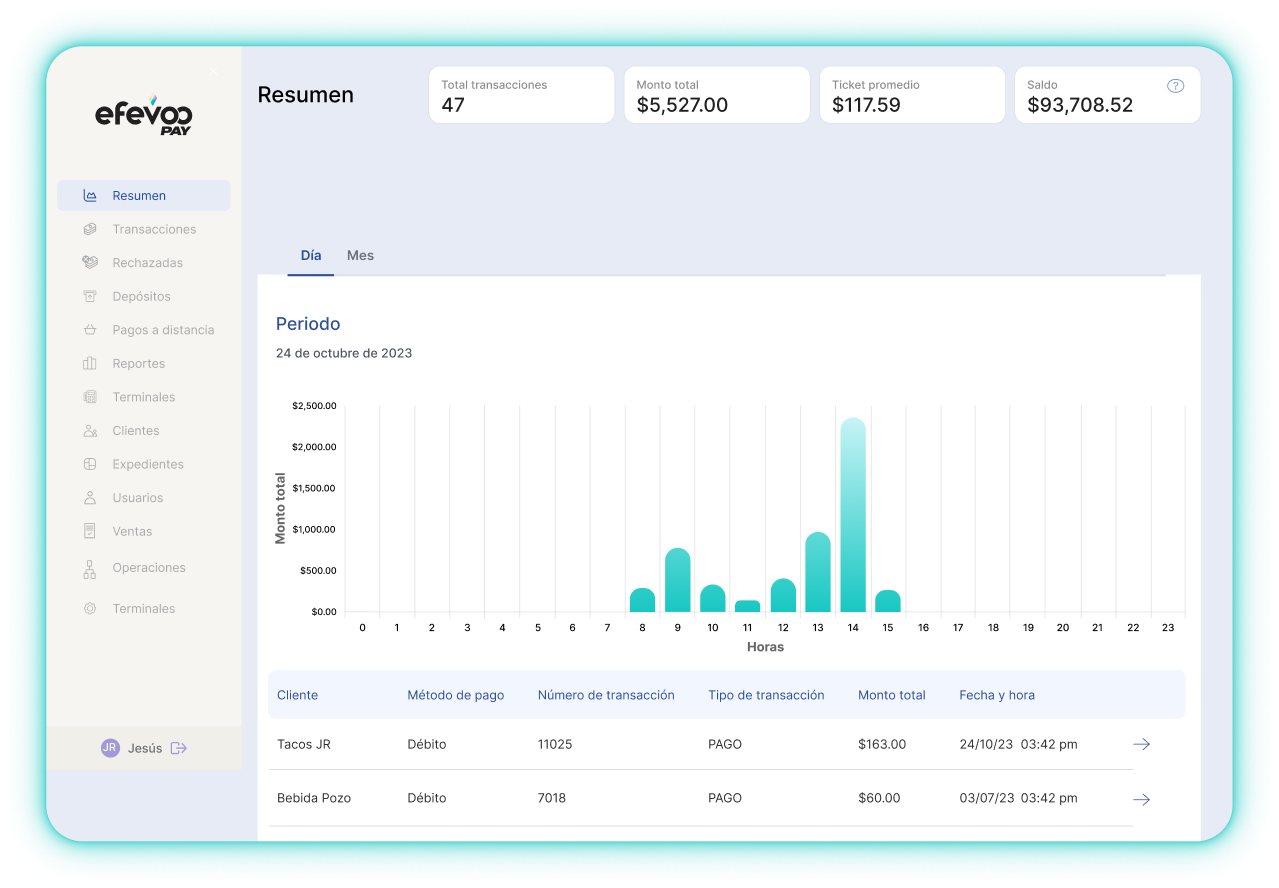Select the Día tab

[x=311, y=256]
